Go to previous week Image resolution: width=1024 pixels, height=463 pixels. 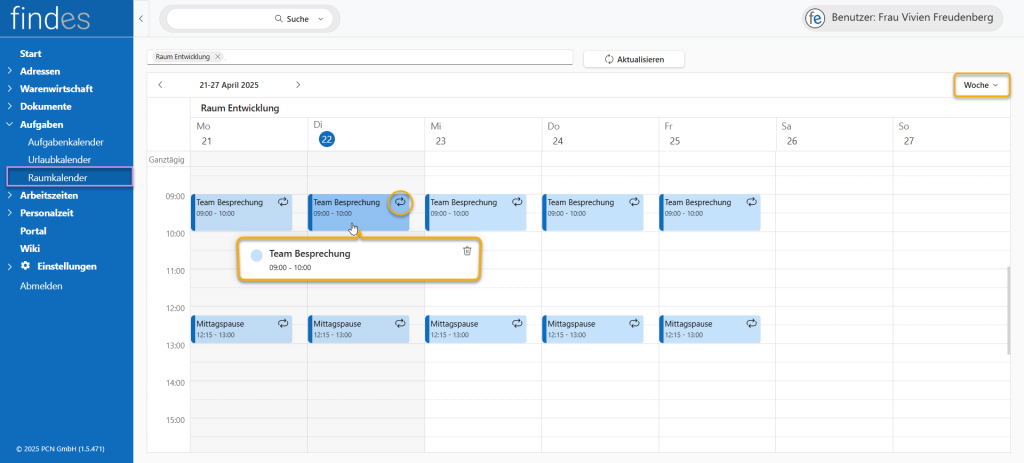tap(160, 85)
